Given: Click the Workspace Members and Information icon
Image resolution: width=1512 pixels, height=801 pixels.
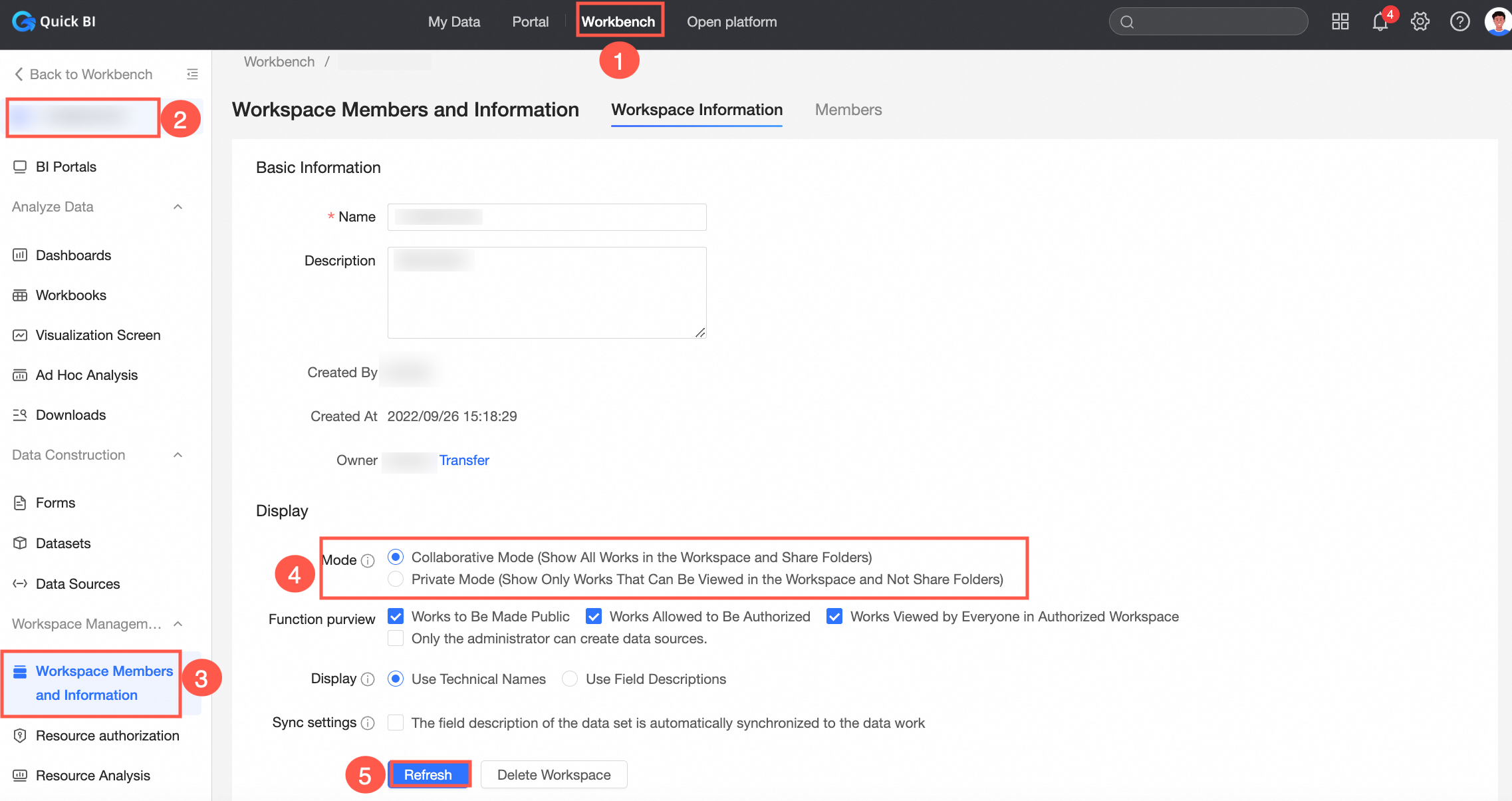Looking at the screenshot, I should 20,671.
